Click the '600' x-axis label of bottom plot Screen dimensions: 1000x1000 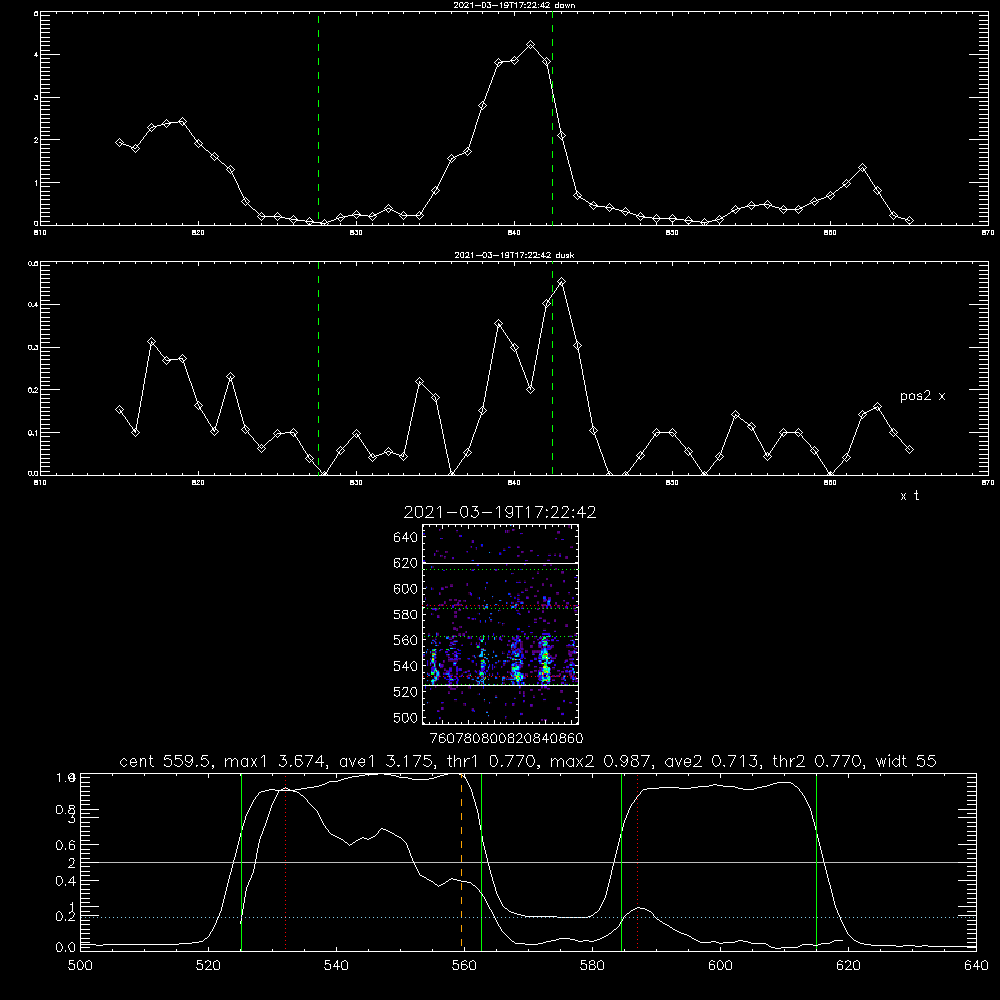(x=721, y=966)
